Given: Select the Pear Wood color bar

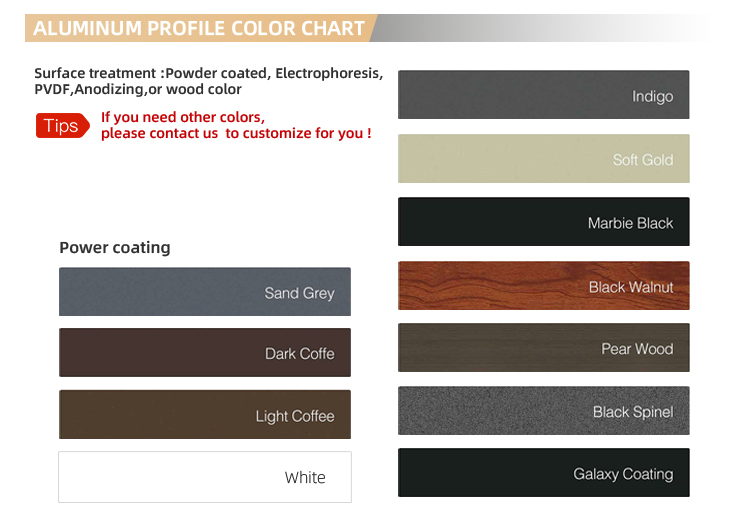Looking at the screenshot, I should pos(543,348).
